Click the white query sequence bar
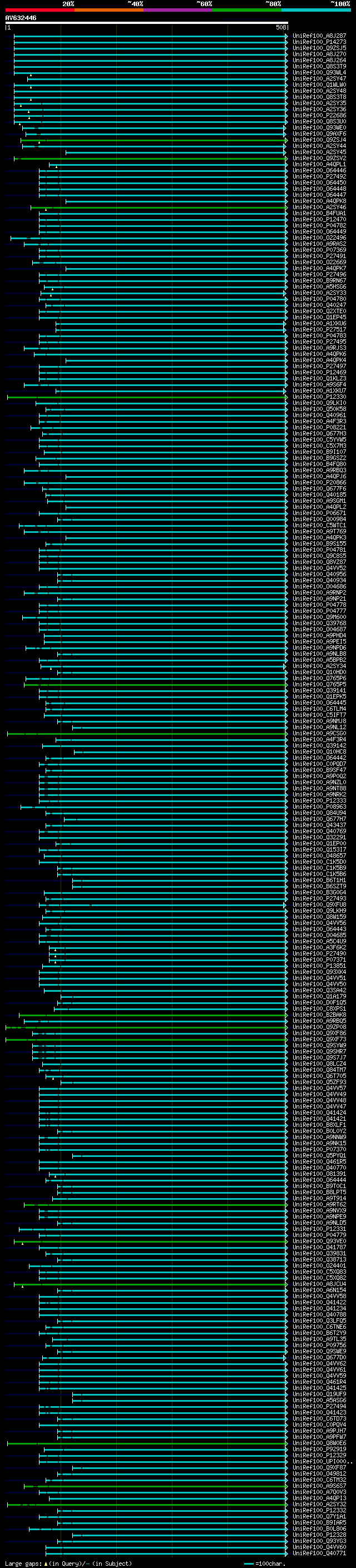Screen dimensions: 356x1568 click(x=147, y=23)
